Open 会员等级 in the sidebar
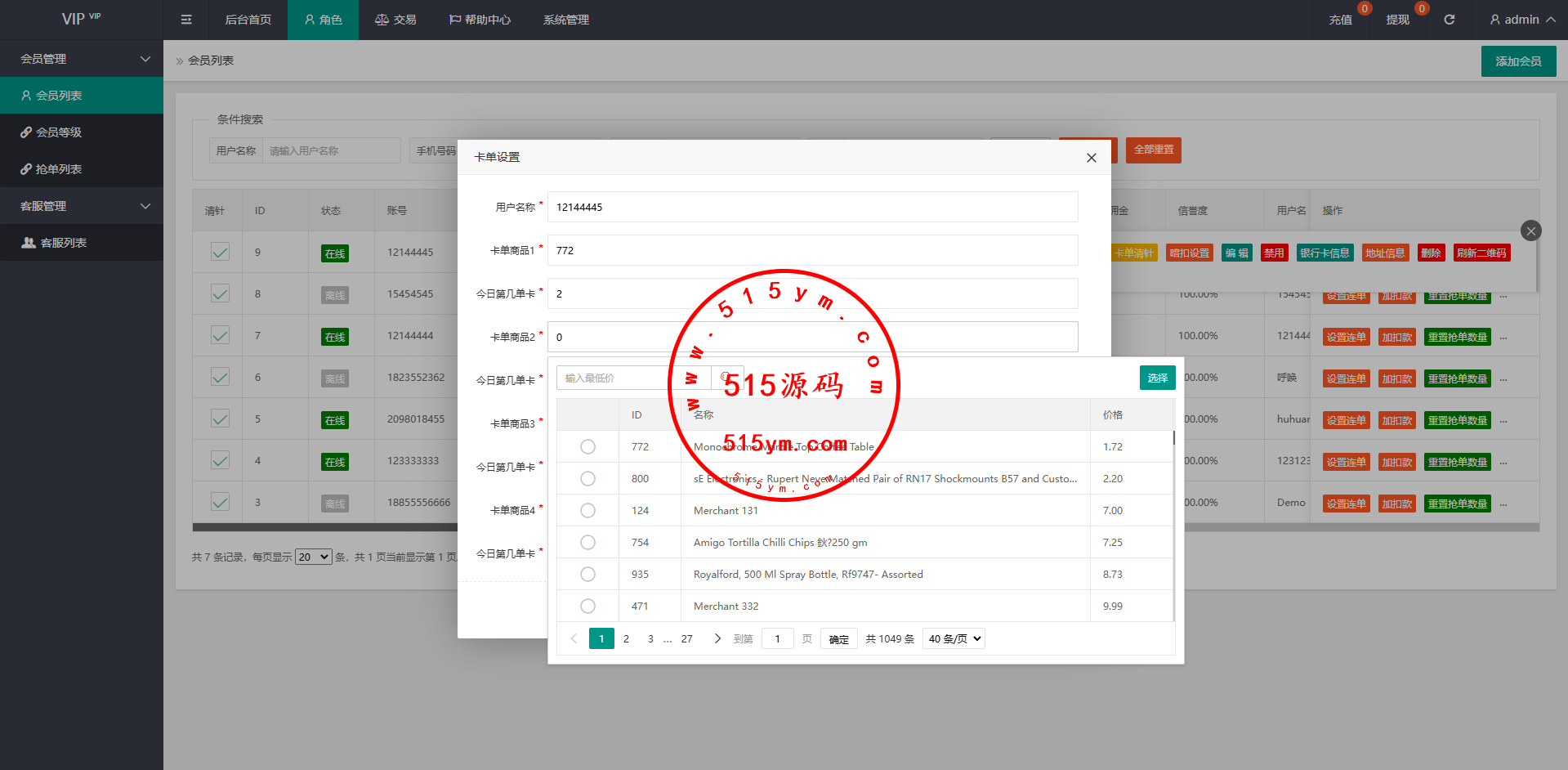 (58, 132)
